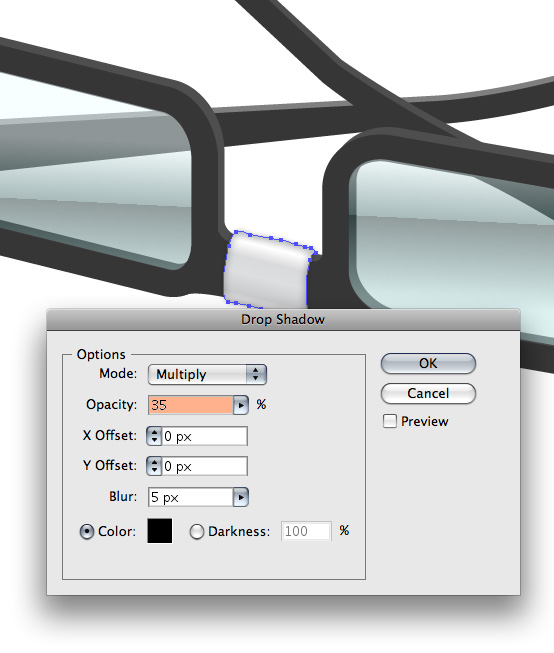Open the black shadow color swatch
Screen dimensions: 554x653
[160, 531]
